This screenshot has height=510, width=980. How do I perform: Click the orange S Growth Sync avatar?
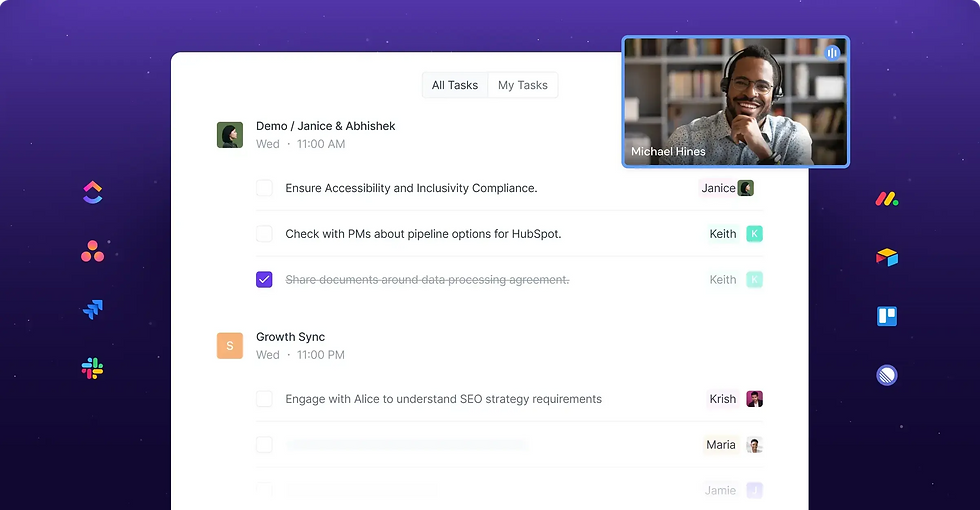pos(230,346)
